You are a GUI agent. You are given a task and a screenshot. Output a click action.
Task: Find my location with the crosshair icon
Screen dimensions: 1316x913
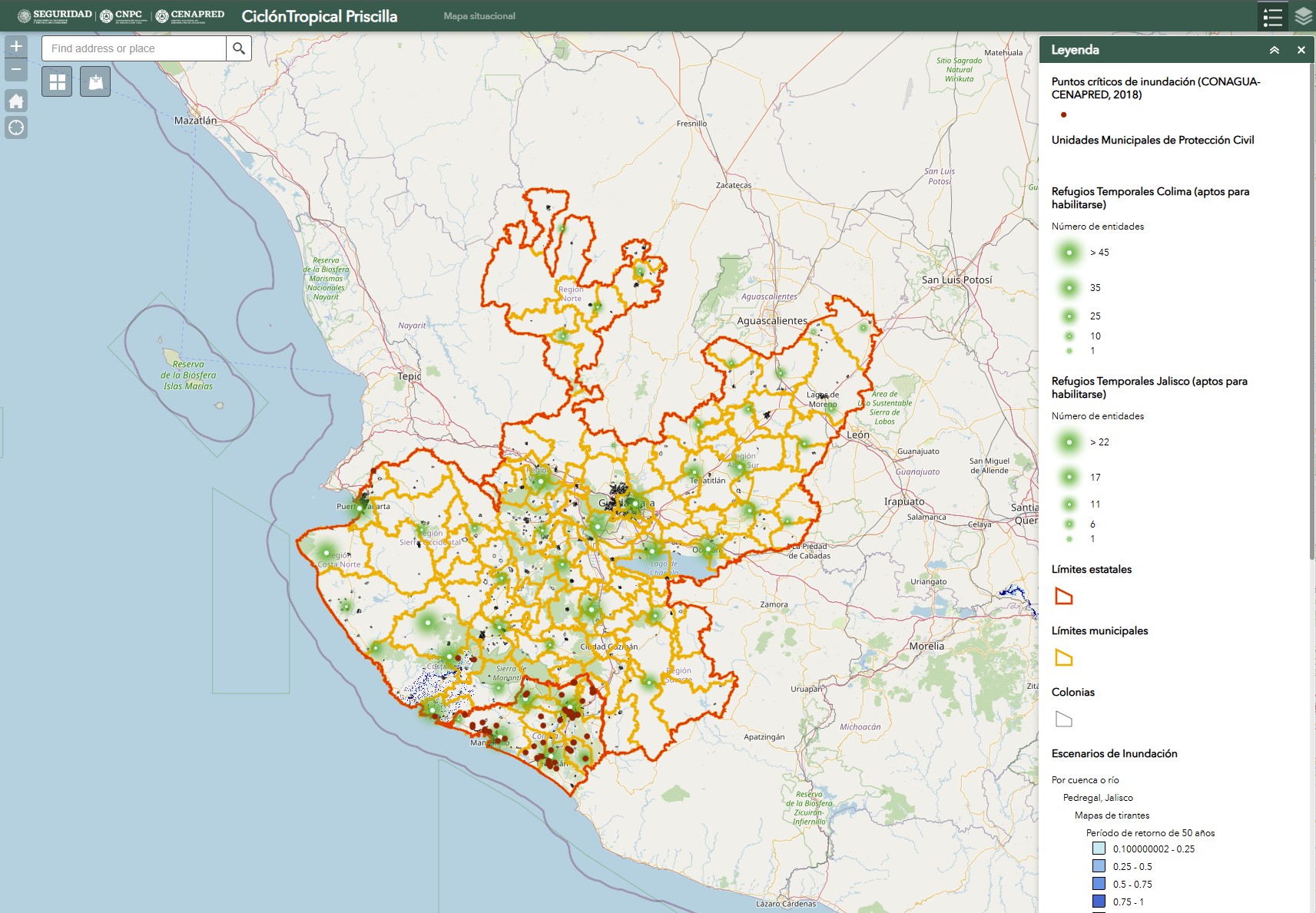pos(16,127)
